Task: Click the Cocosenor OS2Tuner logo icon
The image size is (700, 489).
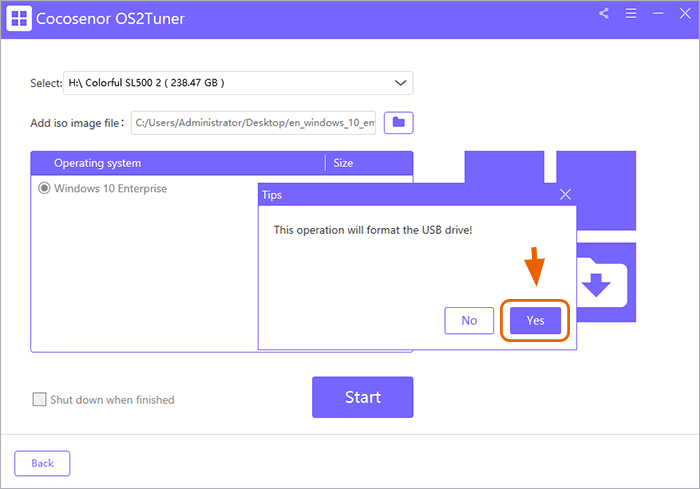Action: pos(19,18)
